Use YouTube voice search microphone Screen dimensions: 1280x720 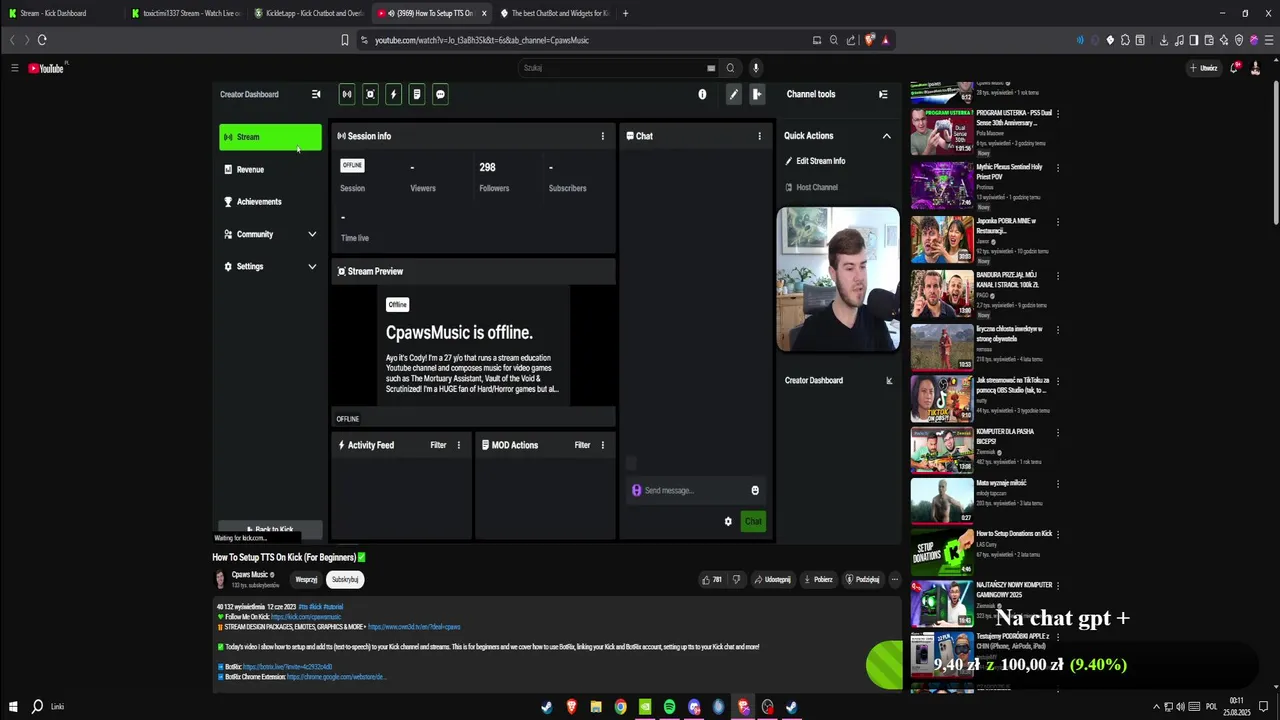point(756,68)
